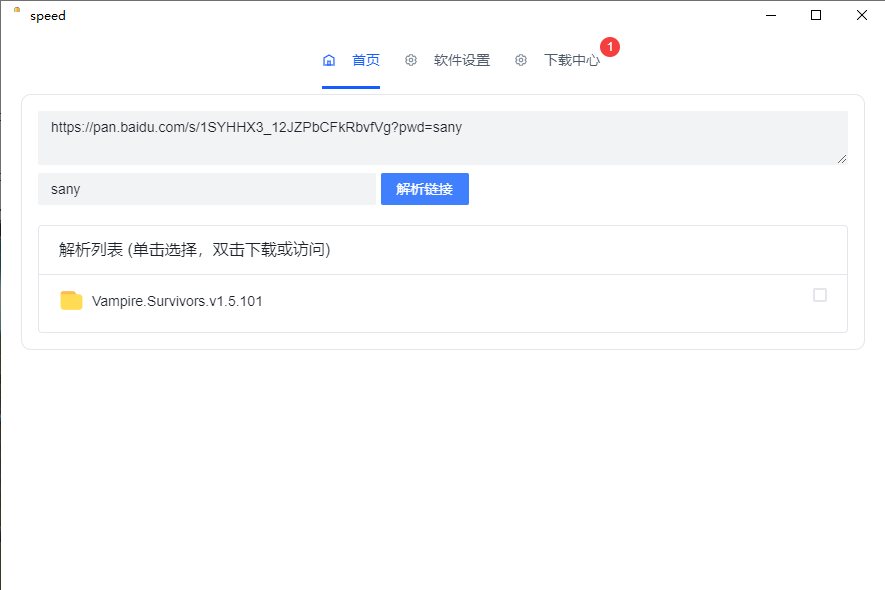Focus the Baidu pan share link text area
Viewport: 885px width, 590px height.
point(442,138)
